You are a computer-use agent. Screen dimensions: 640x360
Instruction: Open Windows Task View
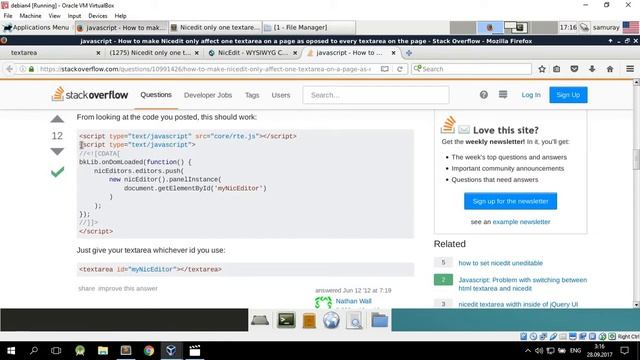click(56, 351)
